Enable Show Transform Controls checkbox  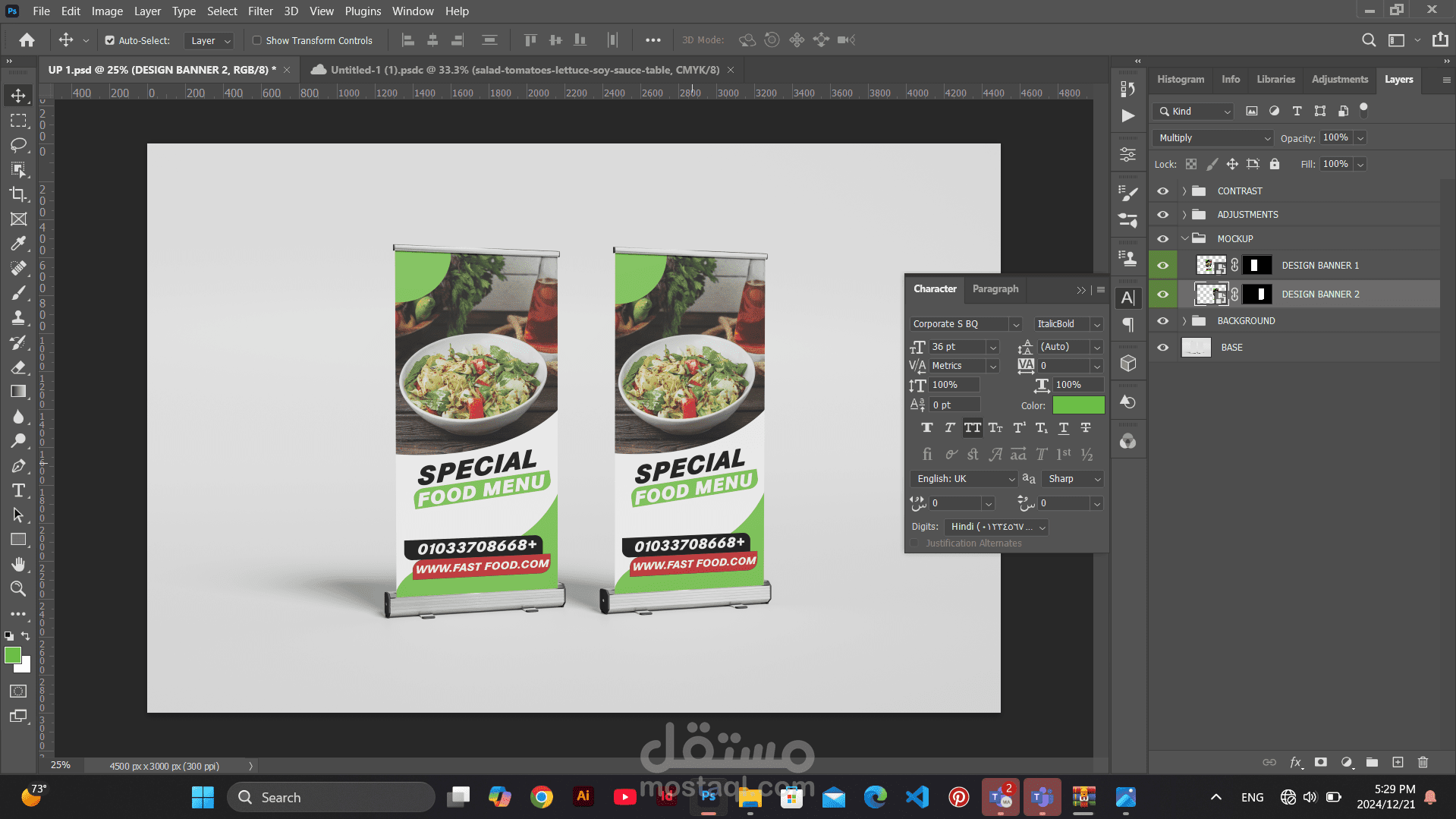pos(257,41)
